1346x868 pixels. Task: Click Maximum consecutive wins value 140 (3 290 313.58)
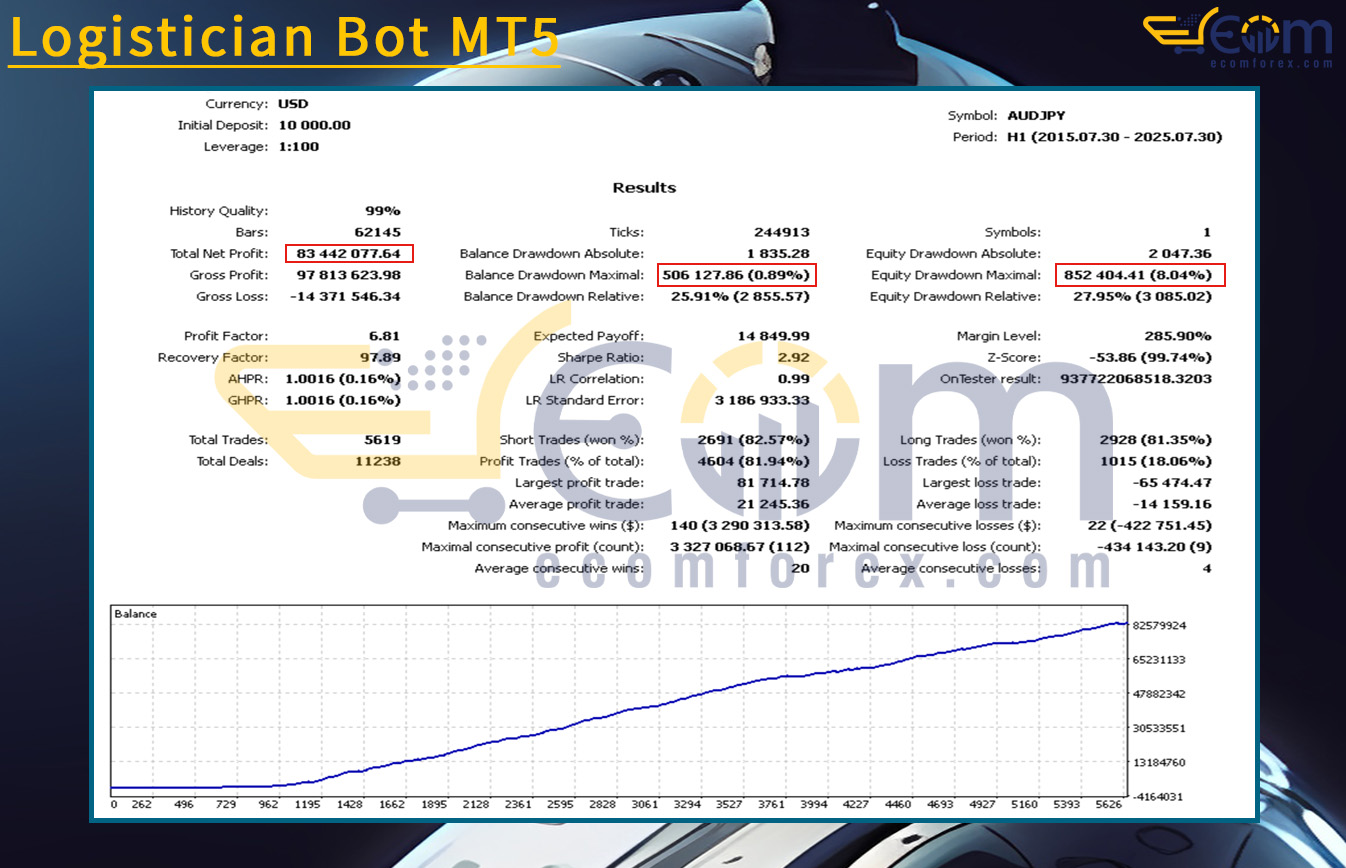[740, 526]
